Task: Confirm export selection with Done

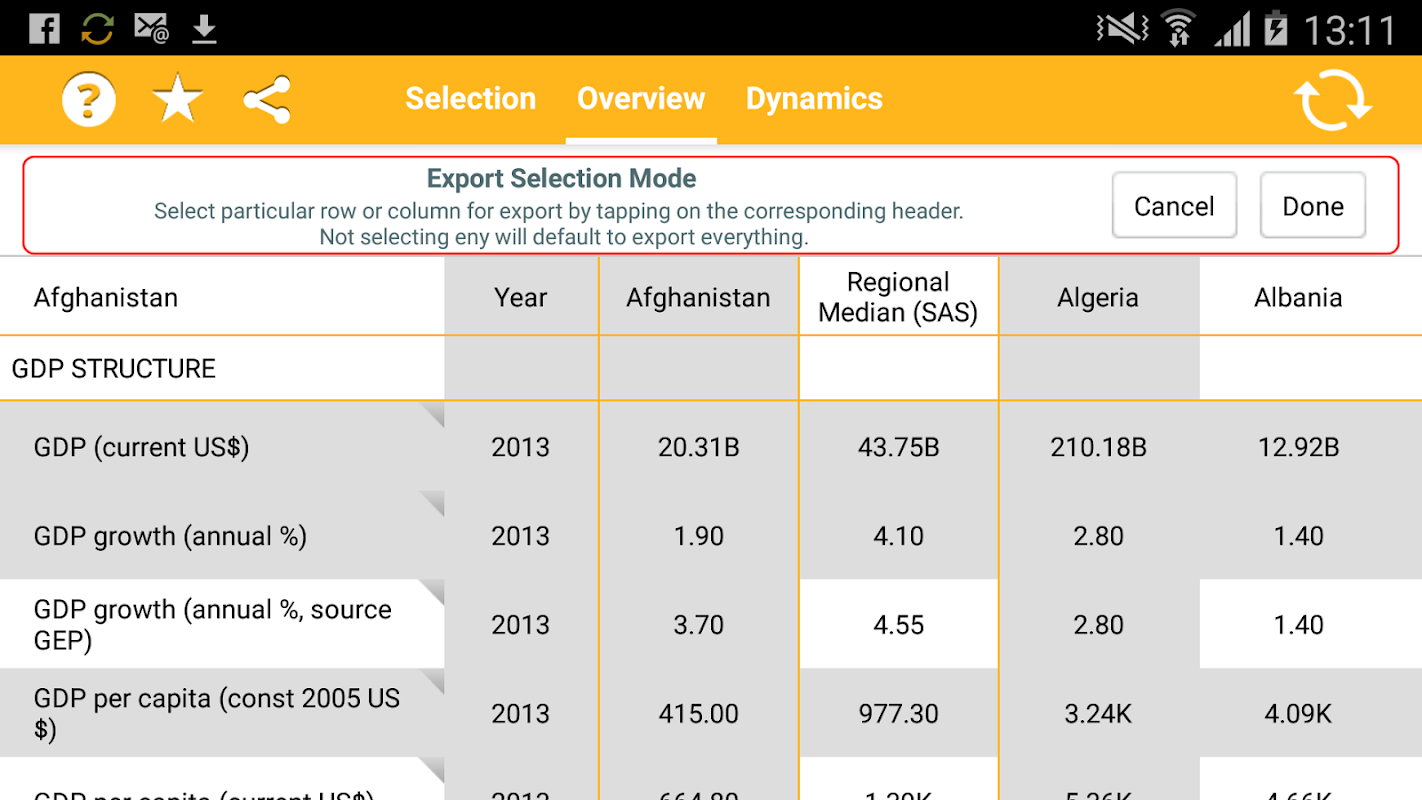Action: 1313,206
